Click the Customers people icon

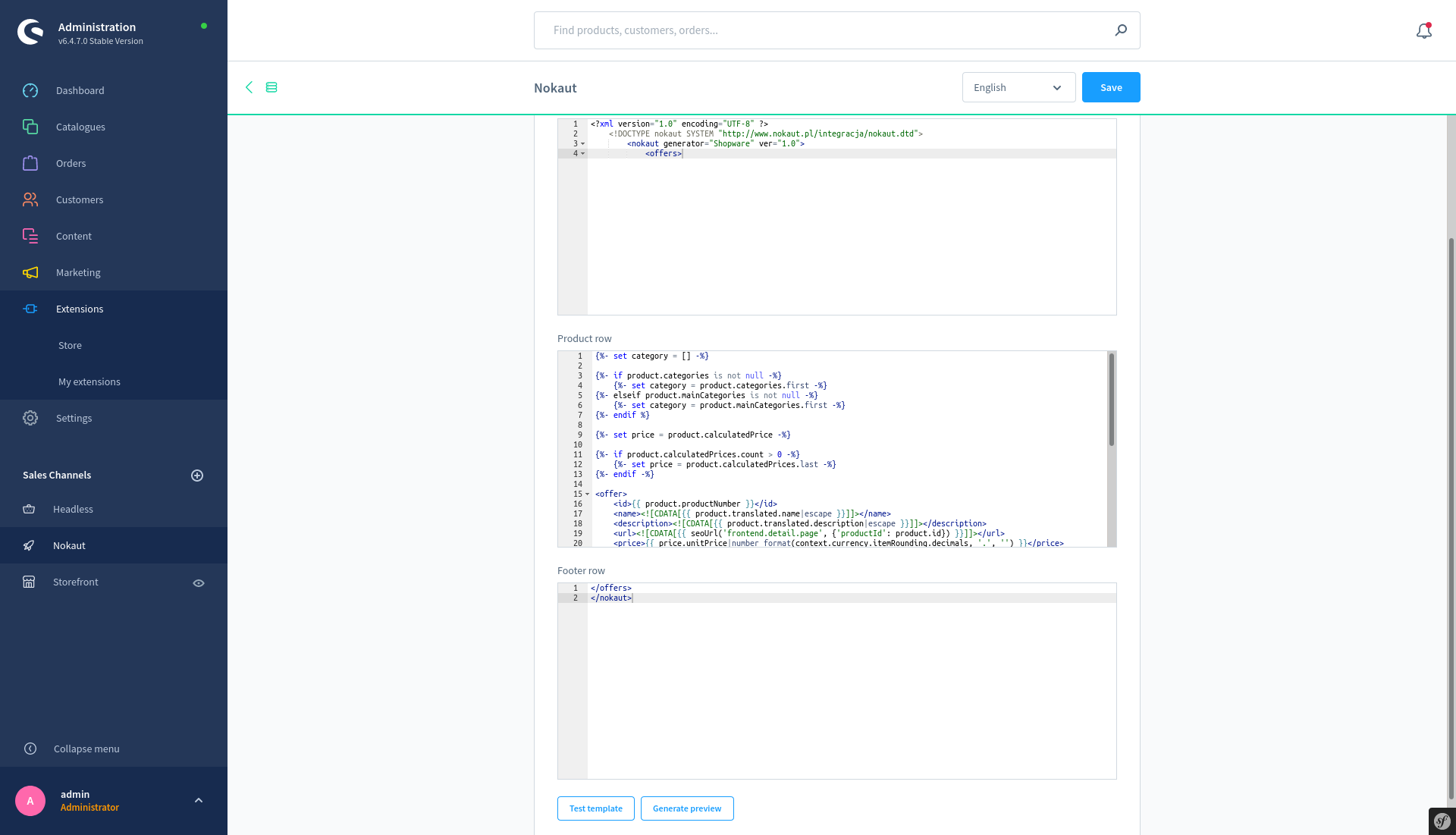pyautogui.click(x=30, y=199)
